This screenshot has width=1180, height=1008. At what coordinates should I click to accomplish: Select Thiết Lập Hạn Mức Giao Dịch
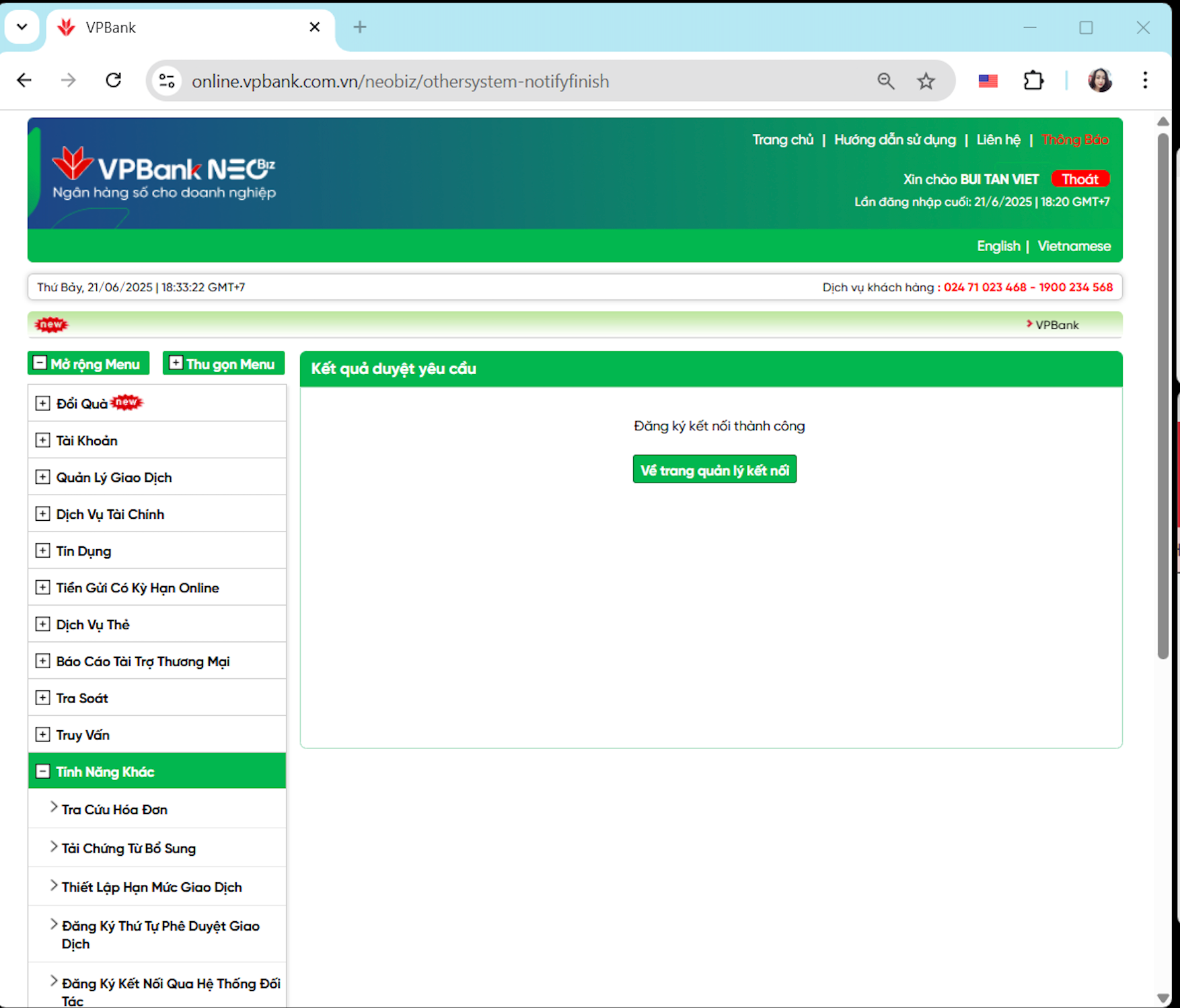(151, 887)
